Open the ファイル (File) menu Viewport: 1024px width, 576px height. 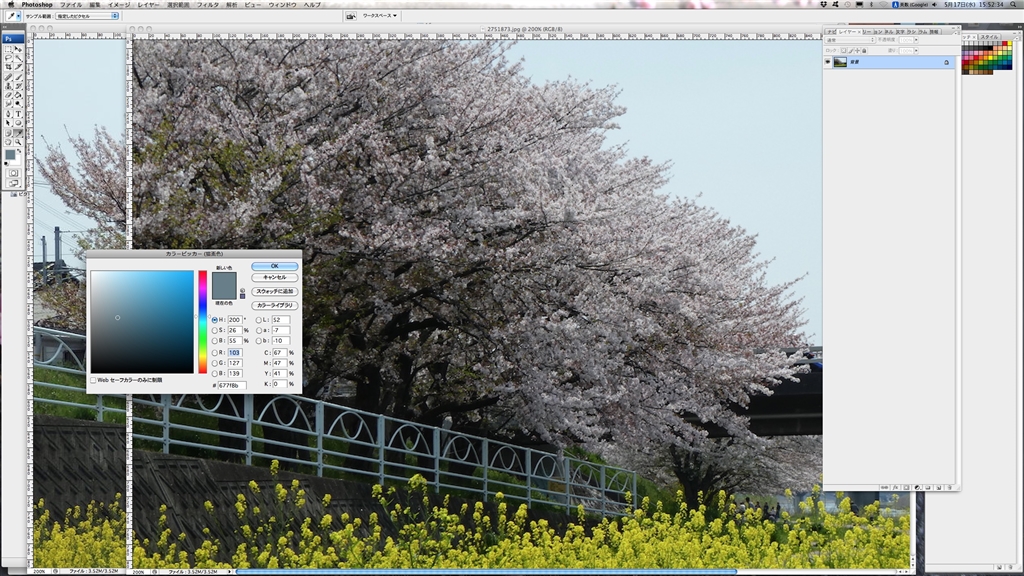[71, 5]
